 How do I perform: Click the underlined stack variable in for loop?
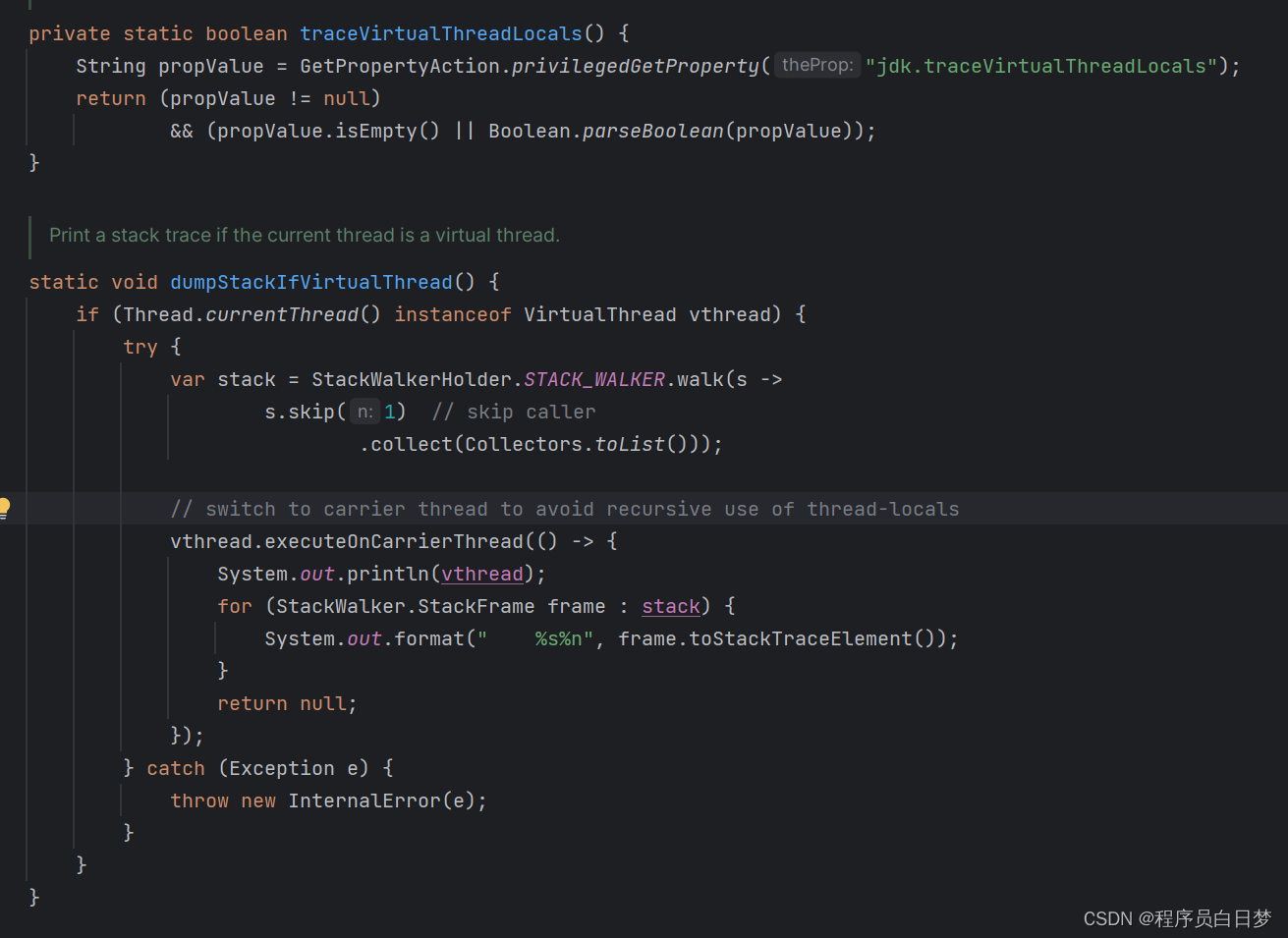[671, 606]
